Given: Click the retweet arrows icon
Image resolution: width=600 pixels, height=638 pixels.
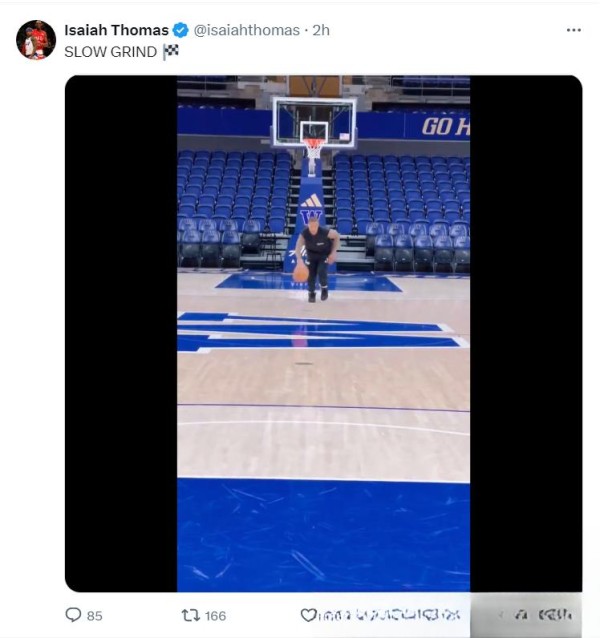Looking at the screenshot, I should coord(187,615).
